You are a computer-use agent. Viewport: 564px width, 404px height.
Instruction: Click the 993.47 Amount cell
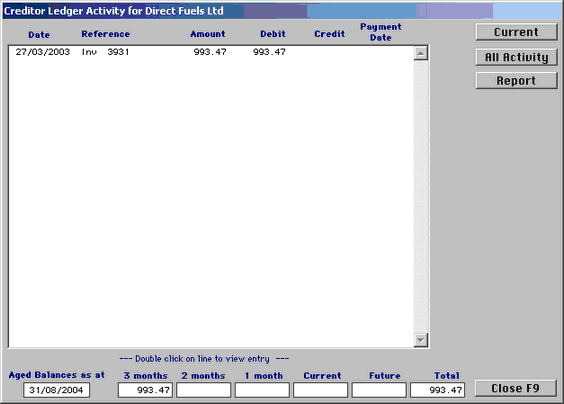210,52
